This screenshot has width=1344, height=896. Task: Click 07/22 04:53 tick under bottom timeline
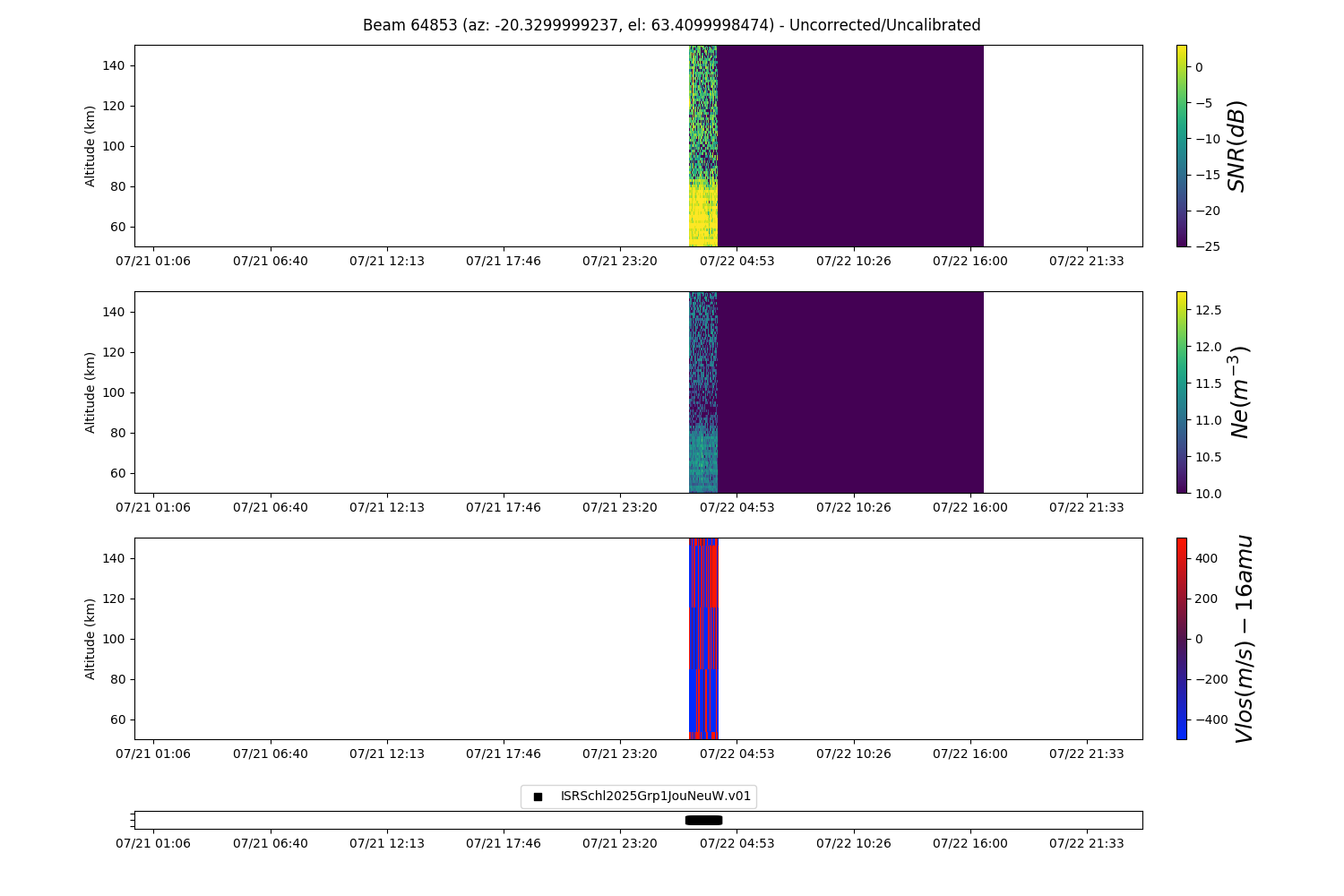click(737, 843)
